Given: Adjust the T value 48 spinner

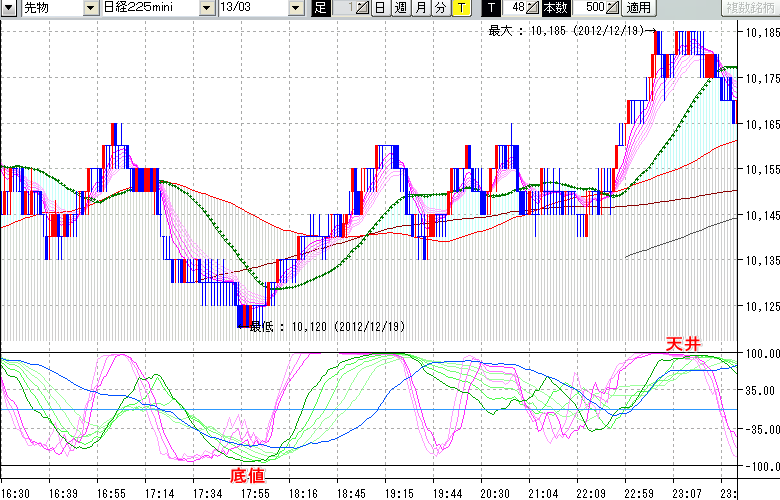Looking at the screenshot, I should (532, 8).
